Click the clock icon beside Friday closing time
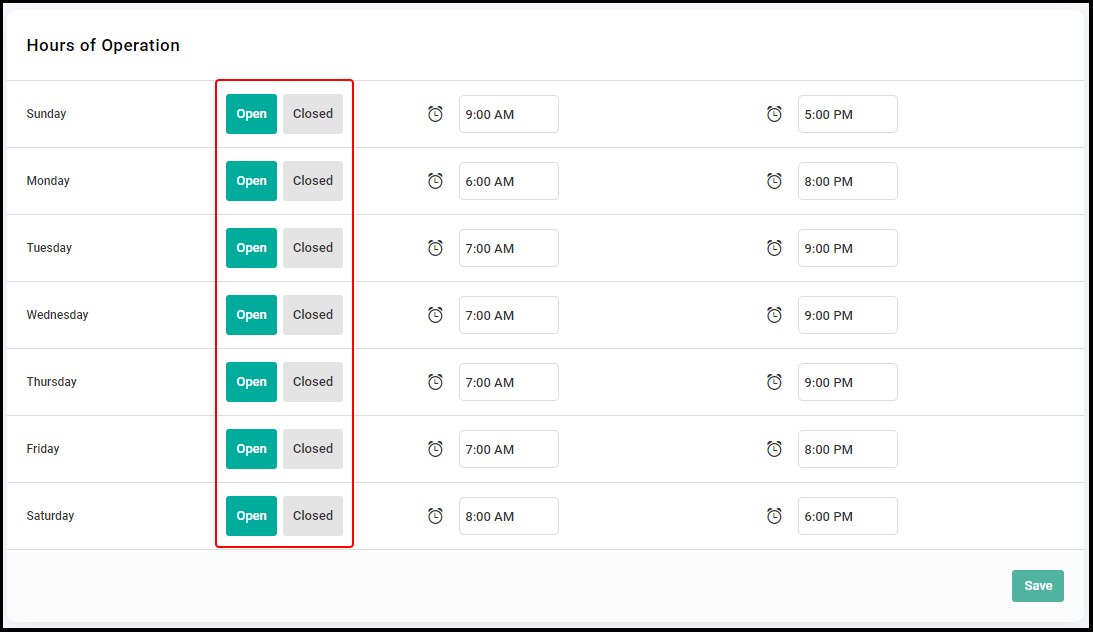 click(774, 448)
